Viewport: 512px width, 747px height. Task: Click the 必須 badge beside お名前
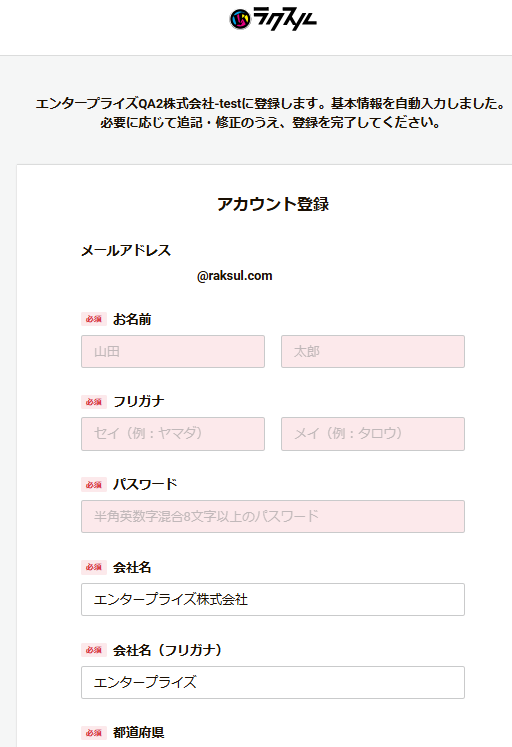[94, 319]
